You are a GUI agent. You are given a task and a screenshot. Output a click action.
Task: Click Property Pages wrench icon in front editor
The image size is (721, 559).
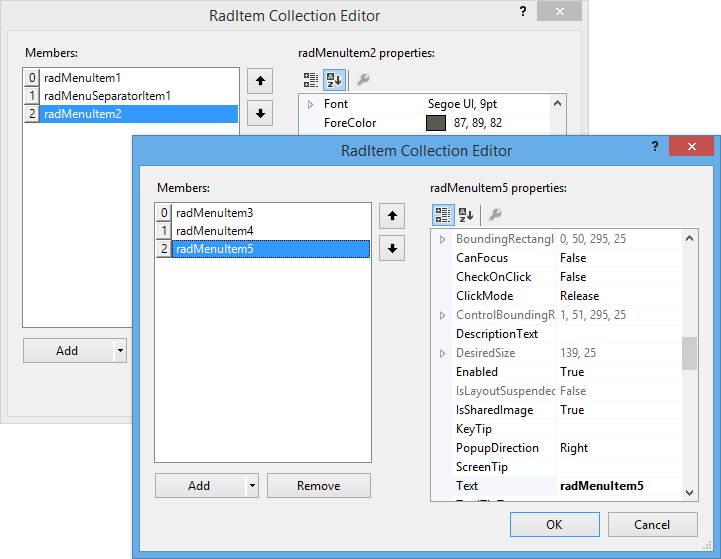point(495,215)
